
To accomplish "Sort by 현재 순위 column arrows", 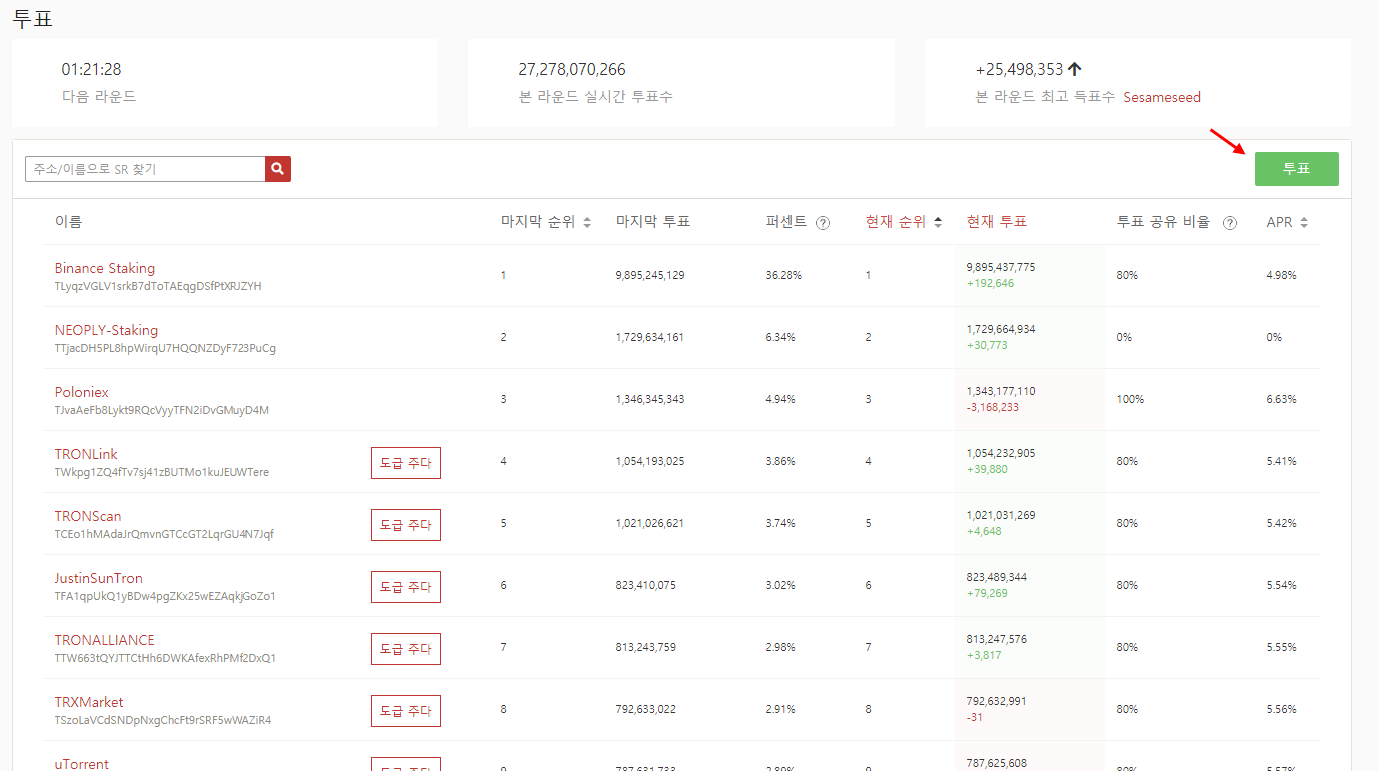I will tap(938, 223).
